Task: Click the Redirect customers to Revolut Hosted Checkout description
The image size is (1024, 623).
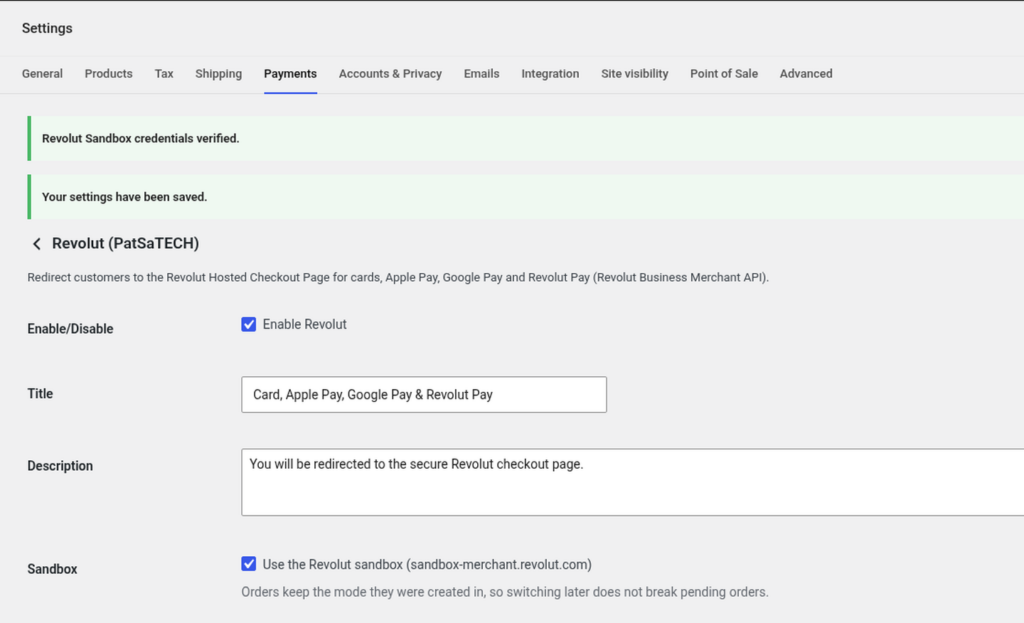Action: [398, 278]
